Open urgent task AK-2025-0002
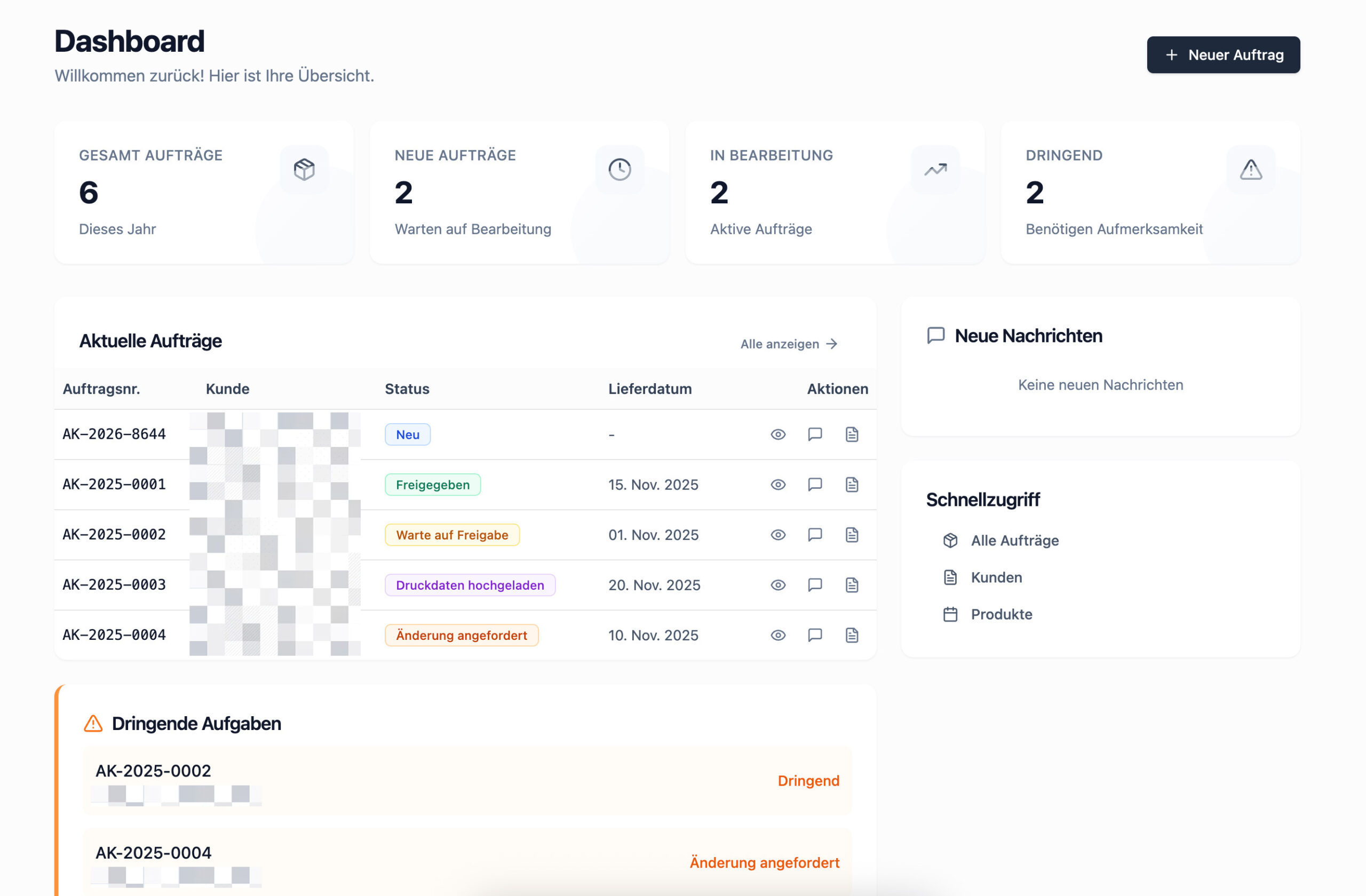The image size is (1366, 896). point(467,780)
